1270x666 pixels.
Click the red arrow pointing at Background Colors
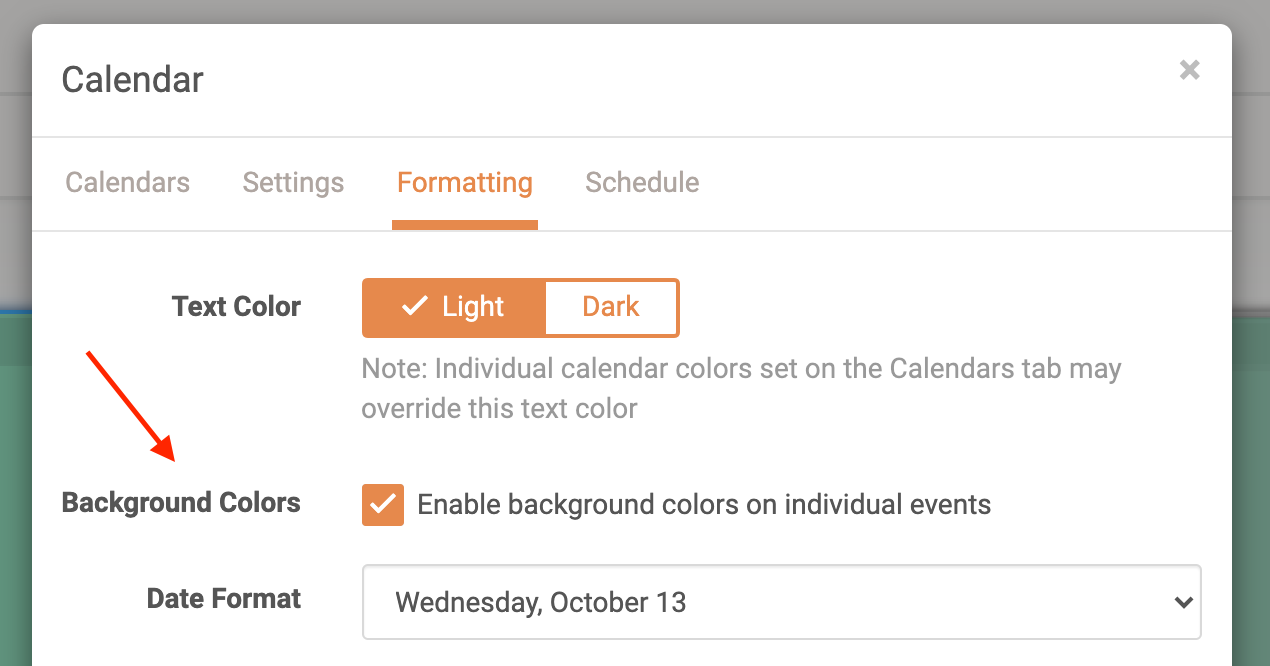130,405
